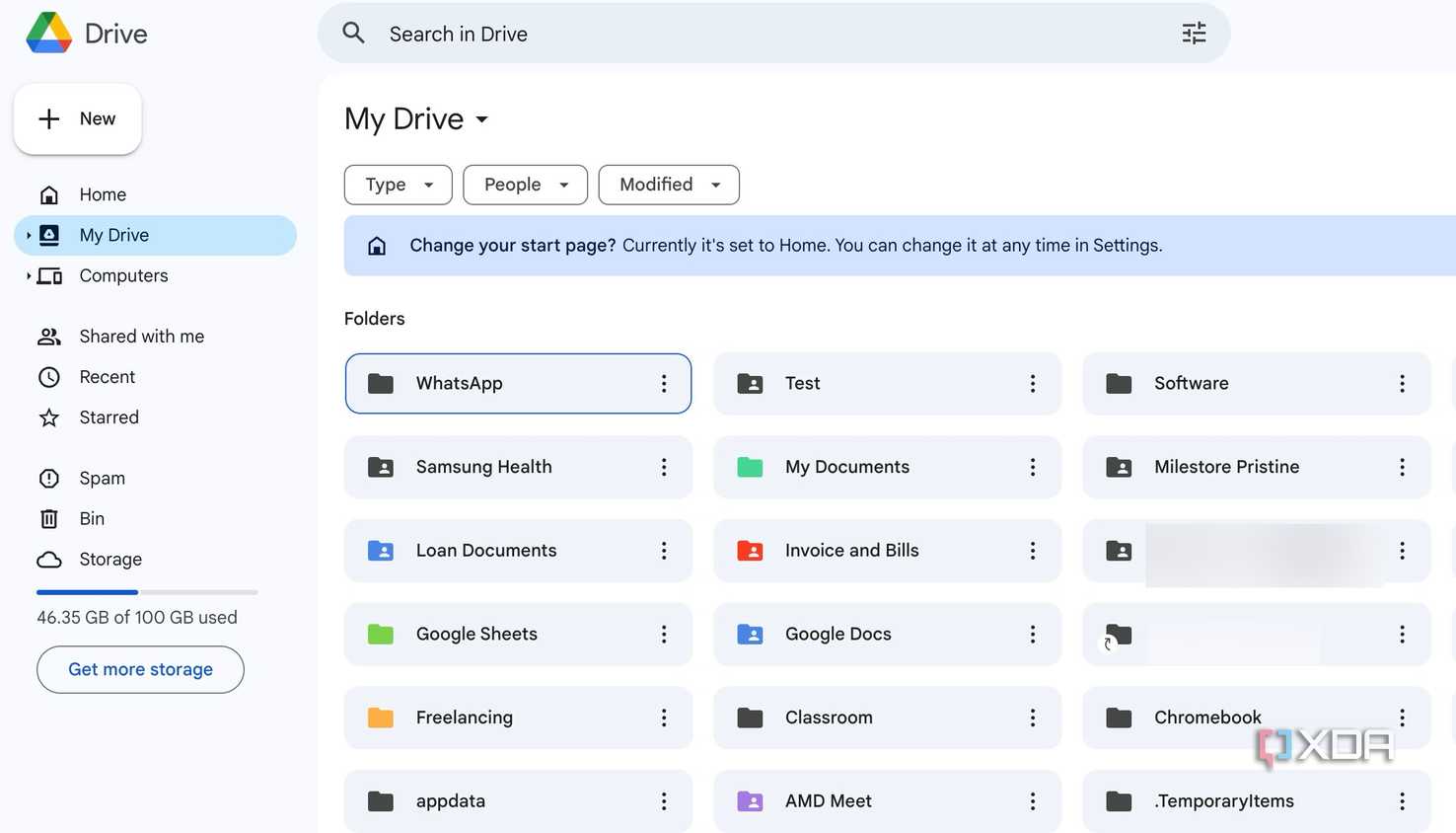Open more actions for Invoice and Bills
1456x833 pixels.
click(x=1033, y=551)
